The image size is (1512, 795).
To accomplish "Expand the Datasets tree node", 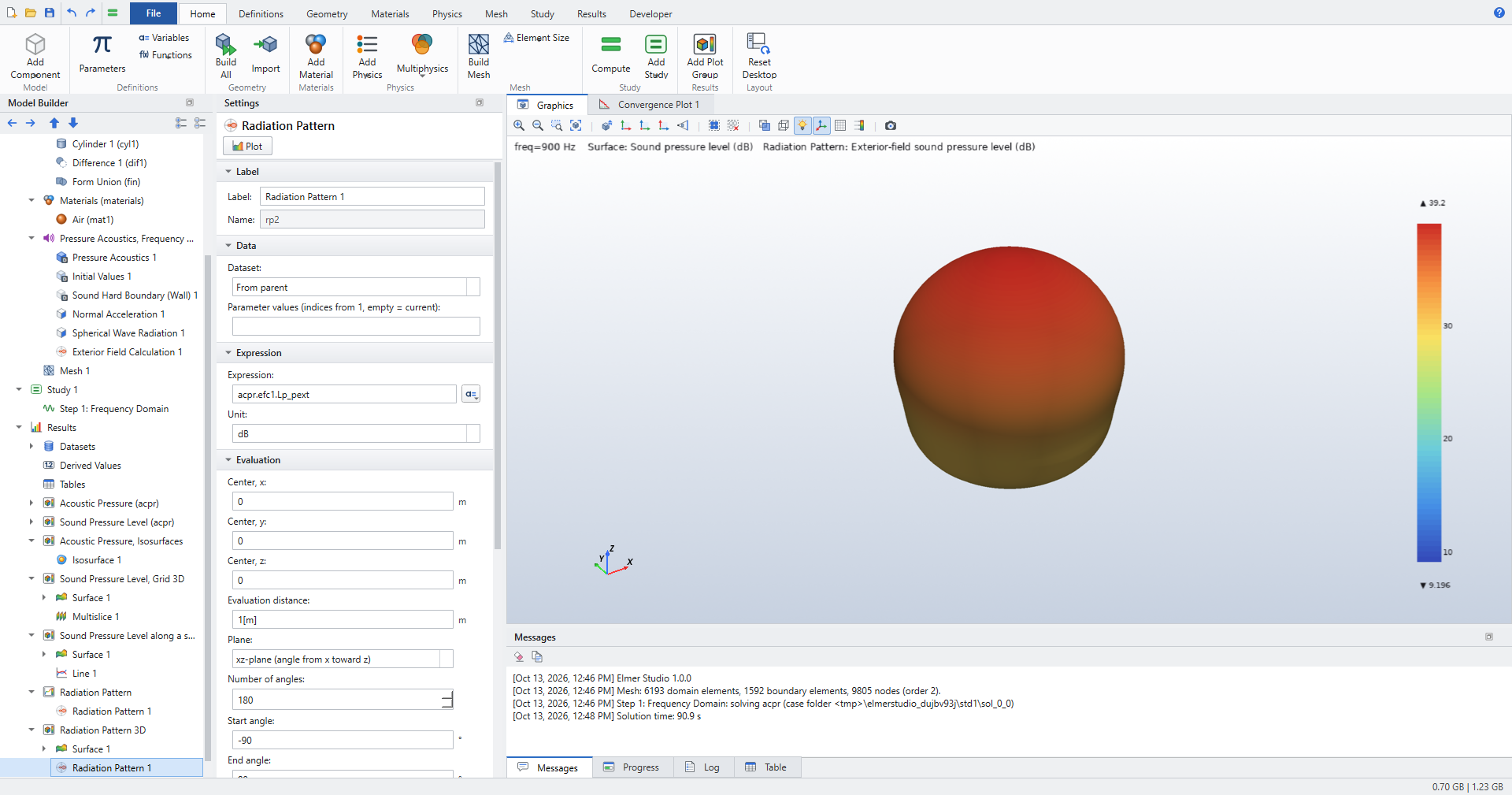I will (31, 447).
